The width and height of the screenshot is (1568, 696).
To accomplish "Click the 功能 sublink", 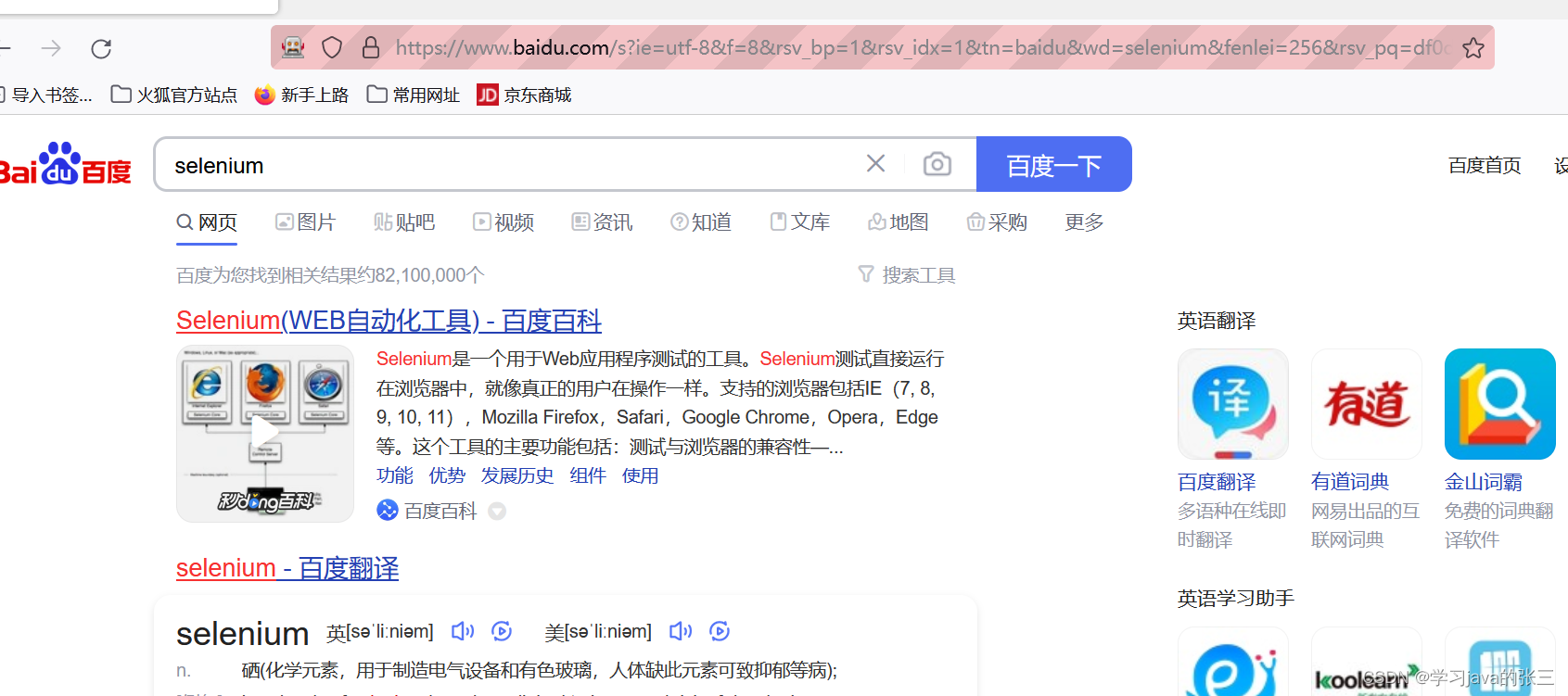I will tap(395, 475).
